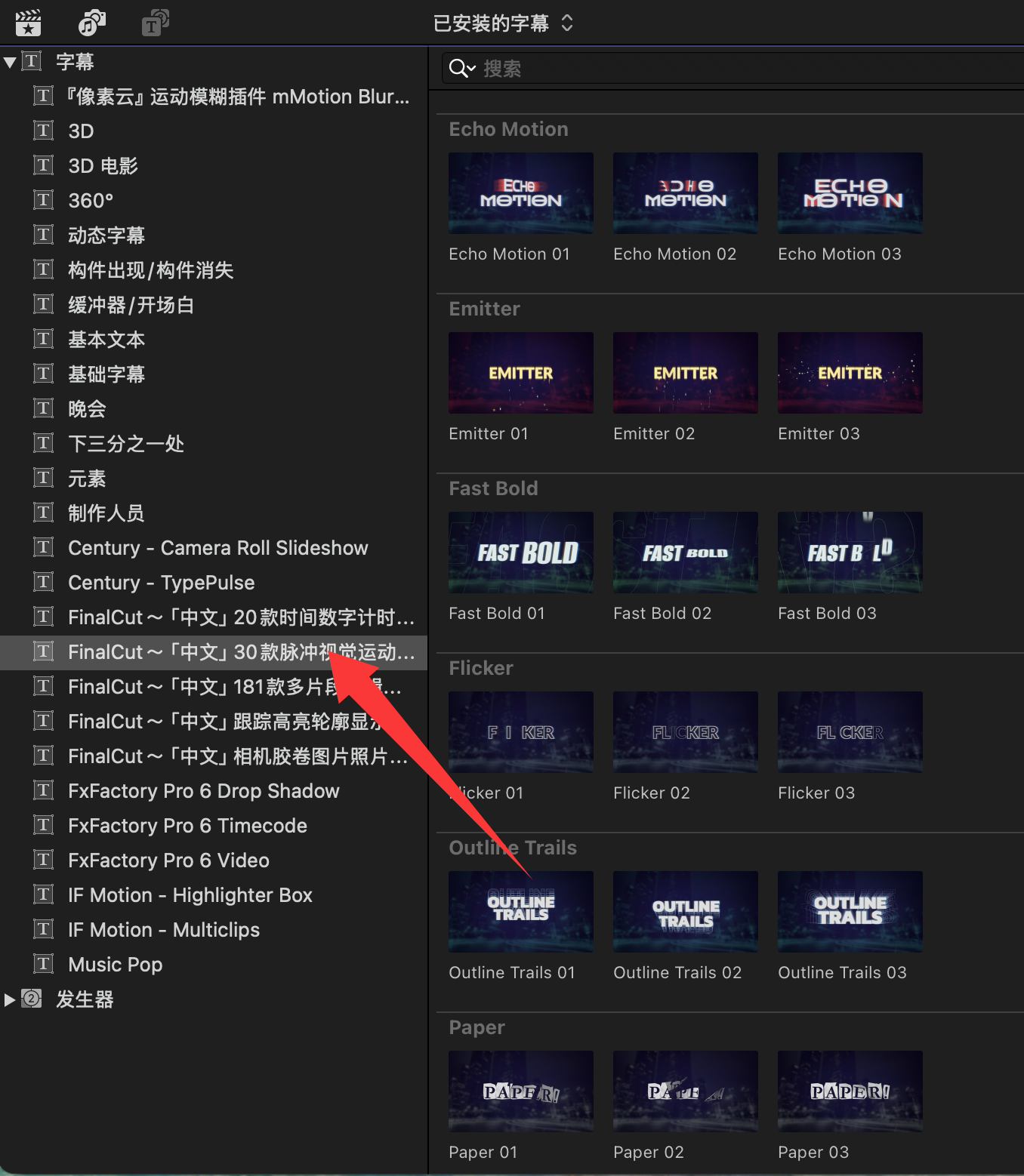Click the title icon beside Music Pop
Image resolution: width=1024 pixels, height=1176 pixels.
[44, 964]
